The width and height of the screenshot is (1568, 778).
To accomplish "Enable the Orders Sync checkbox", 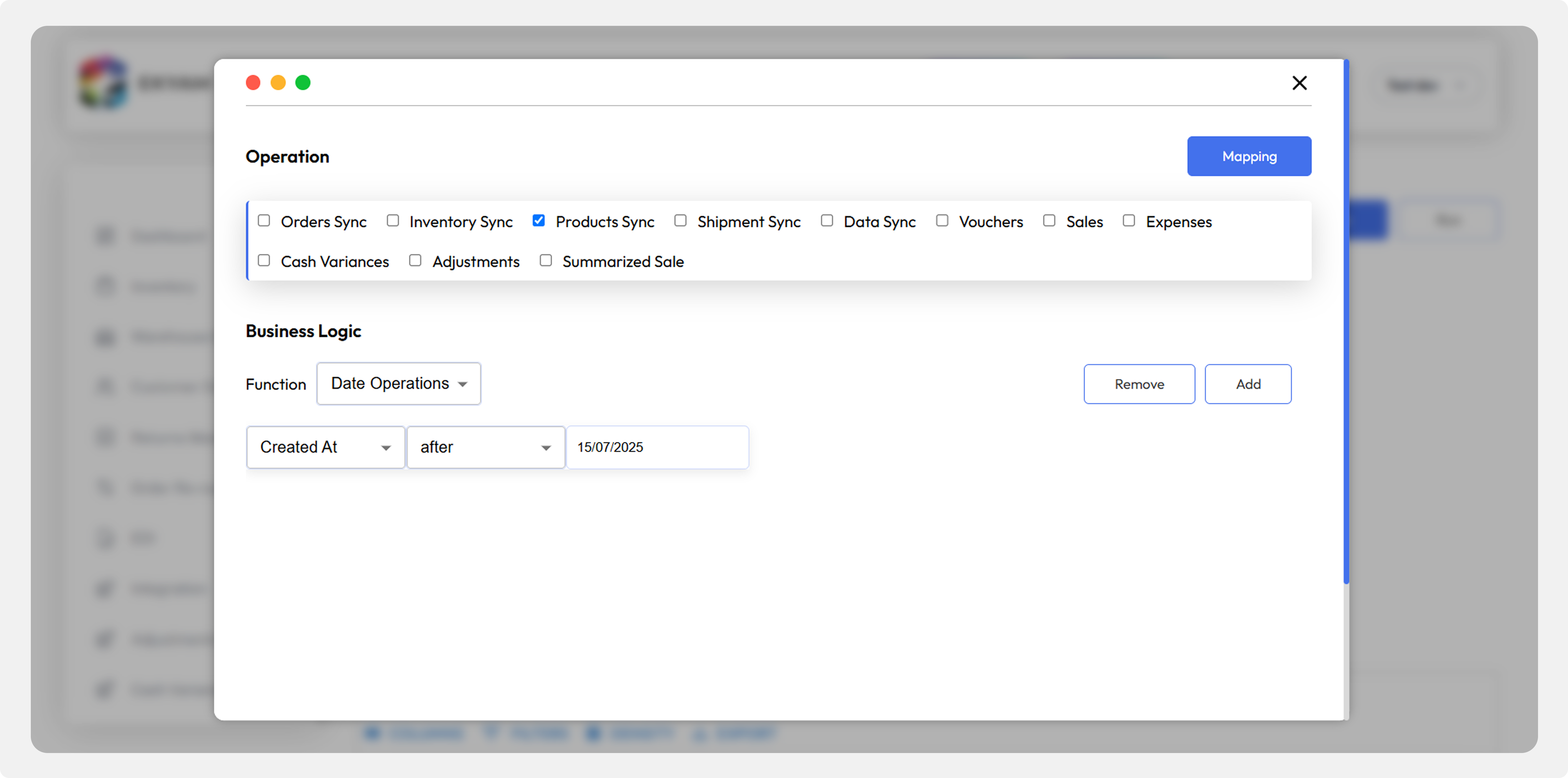I will pyautogui.click(x=264, y=220).
